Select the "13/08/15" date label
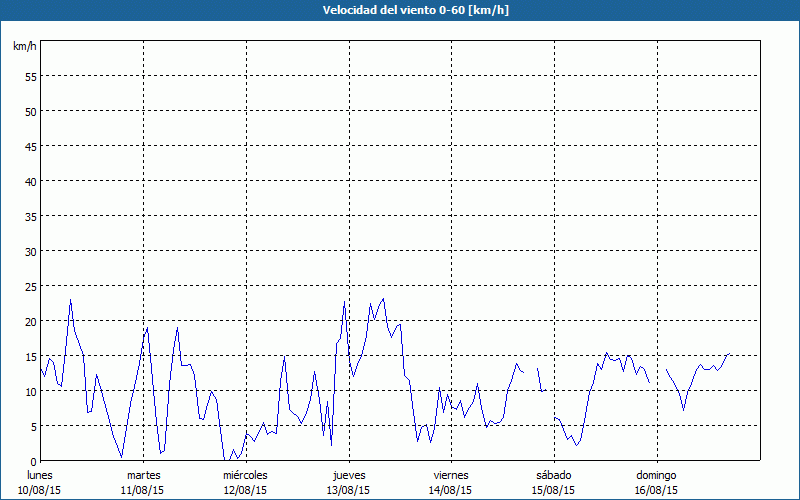Screen dimensions: 800x500 coord(348,490)
